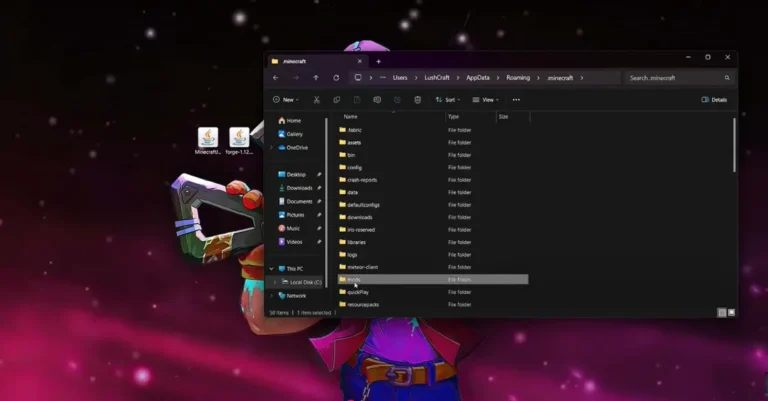The width and height of the screenshot is (768, 401).
Task: Expand the hidden breadcrumb ellipsis
Action: [383, 78]
